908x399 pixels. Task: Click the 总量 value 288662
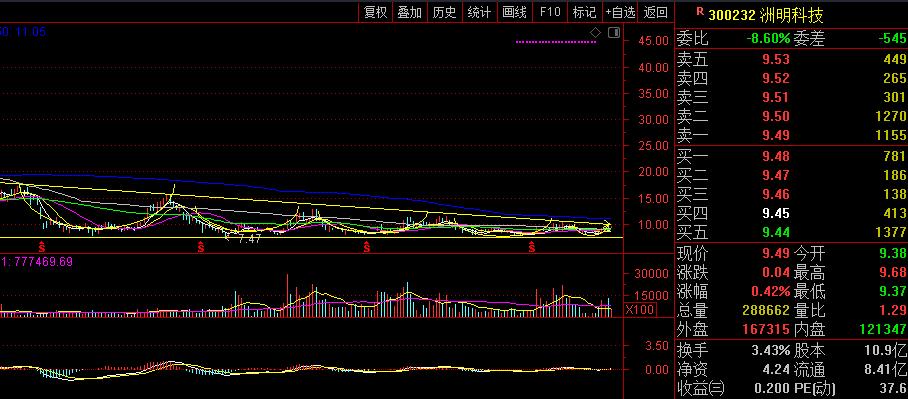766,311
